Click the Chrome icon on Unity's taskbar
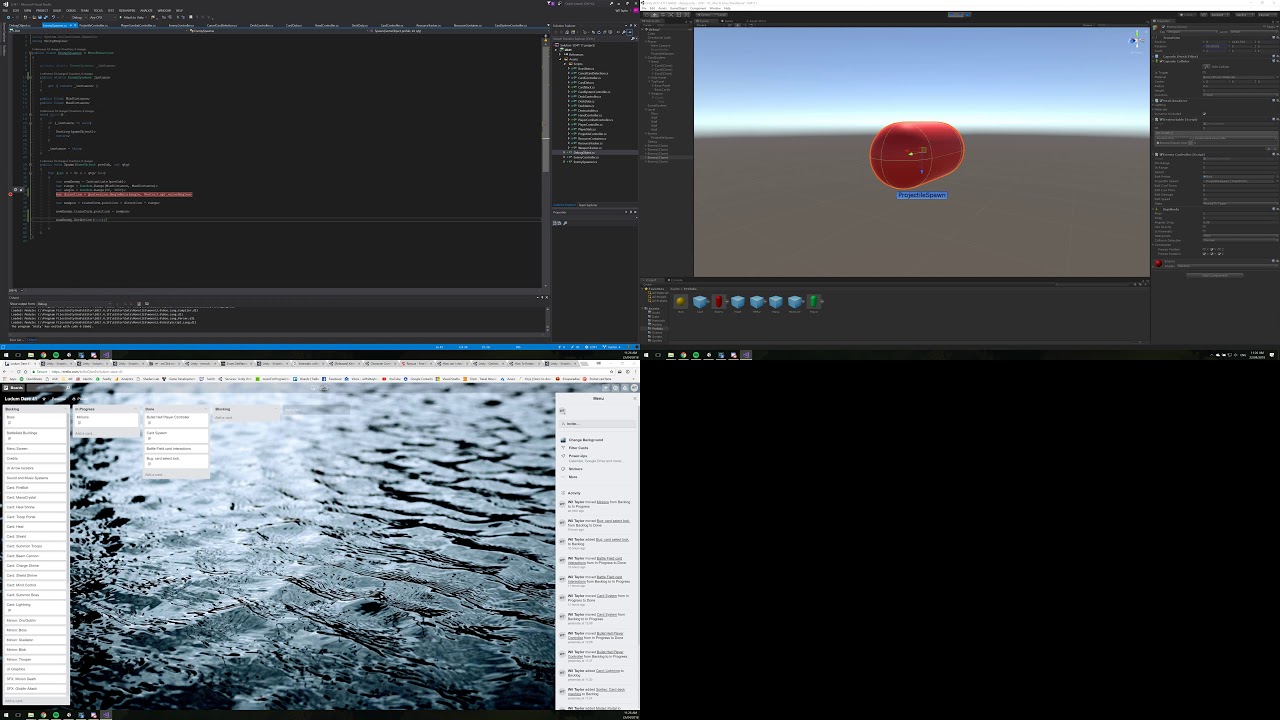This screenshot has height=720, width=1280. click(684, 355)
